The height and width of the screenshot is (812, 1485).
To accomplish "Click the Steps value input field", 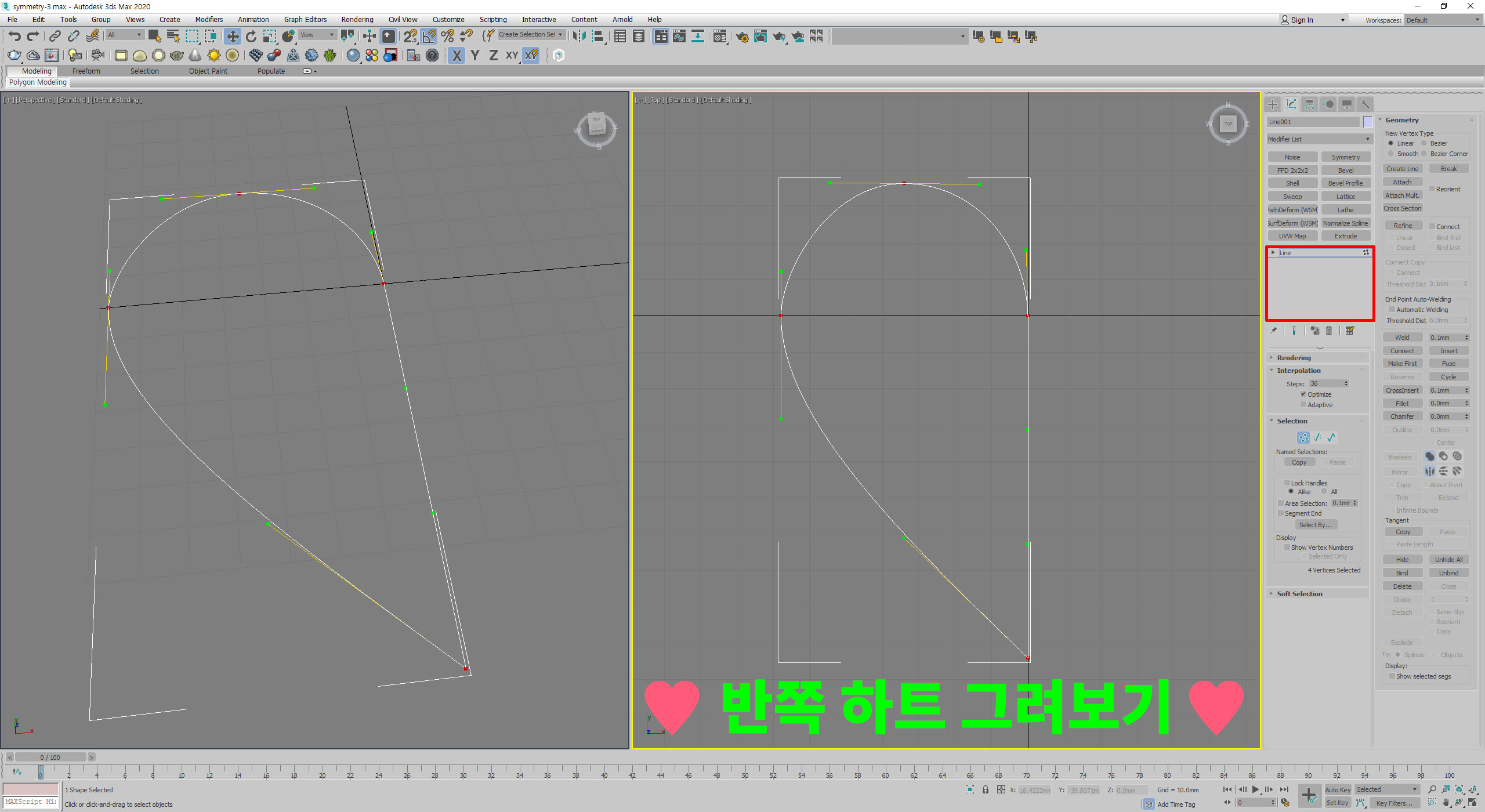I will [1324, 383].
